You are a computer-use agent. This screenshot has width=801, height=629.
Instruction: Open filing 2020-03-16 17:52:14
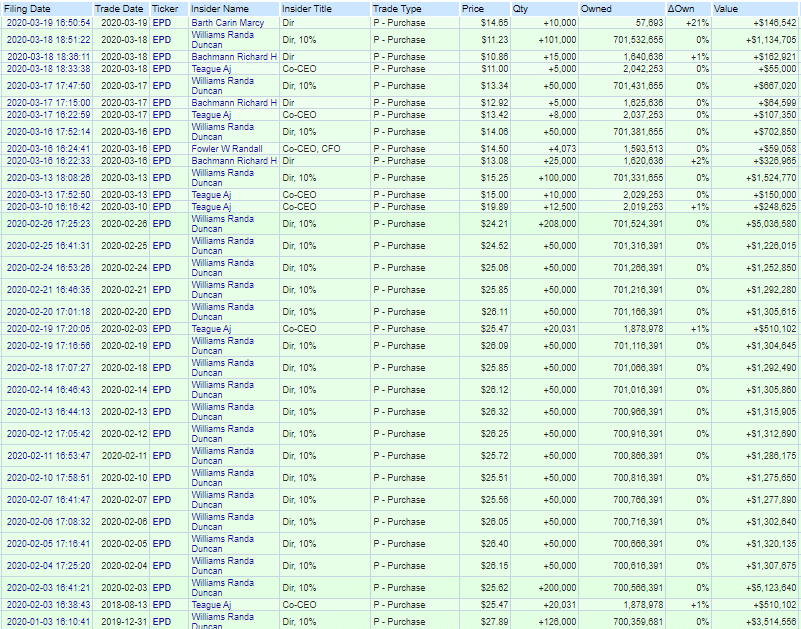[x=49, y=132]
